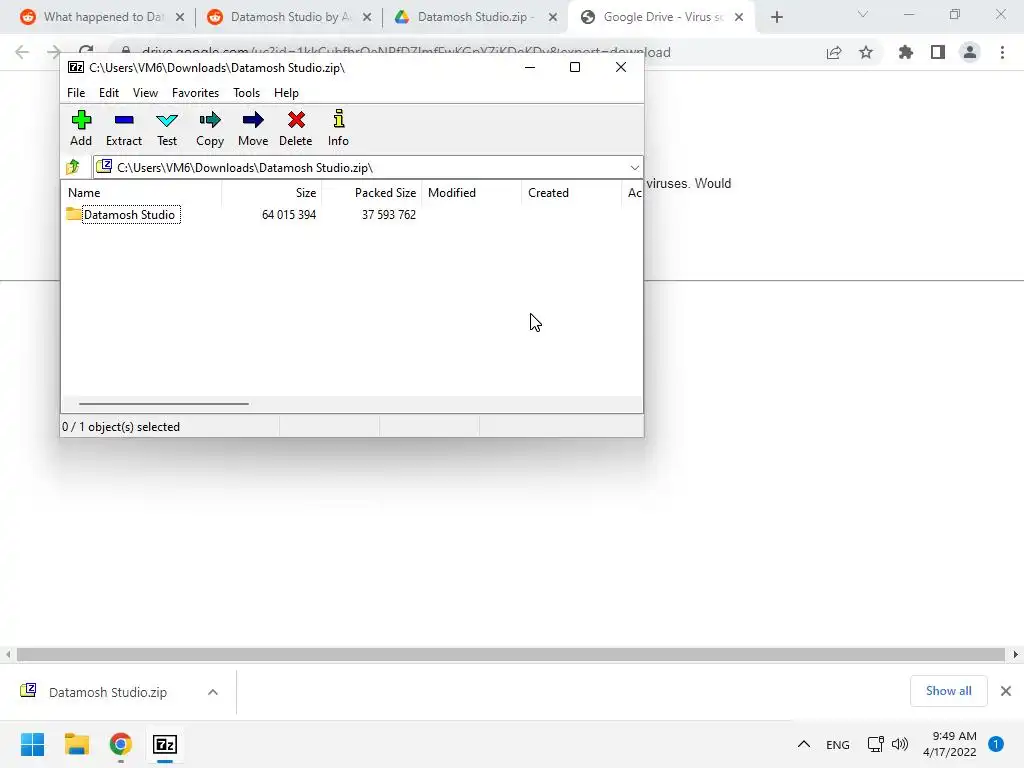
Task: Open taskbar clock showing 9:49 AM
Action: coord(950,744)
